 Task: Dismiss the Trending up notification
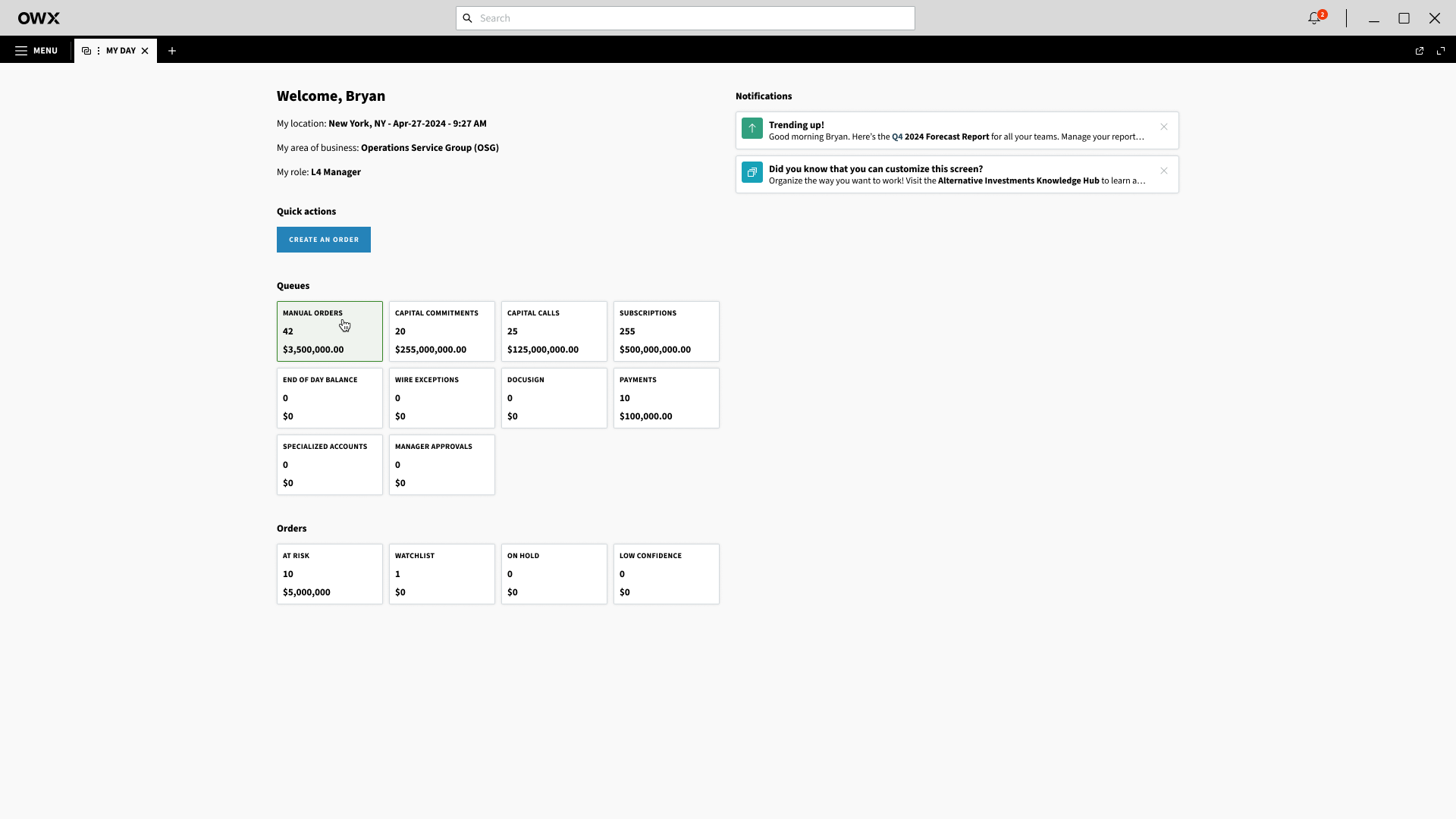pyautogui.click(x=1164, y=127)
